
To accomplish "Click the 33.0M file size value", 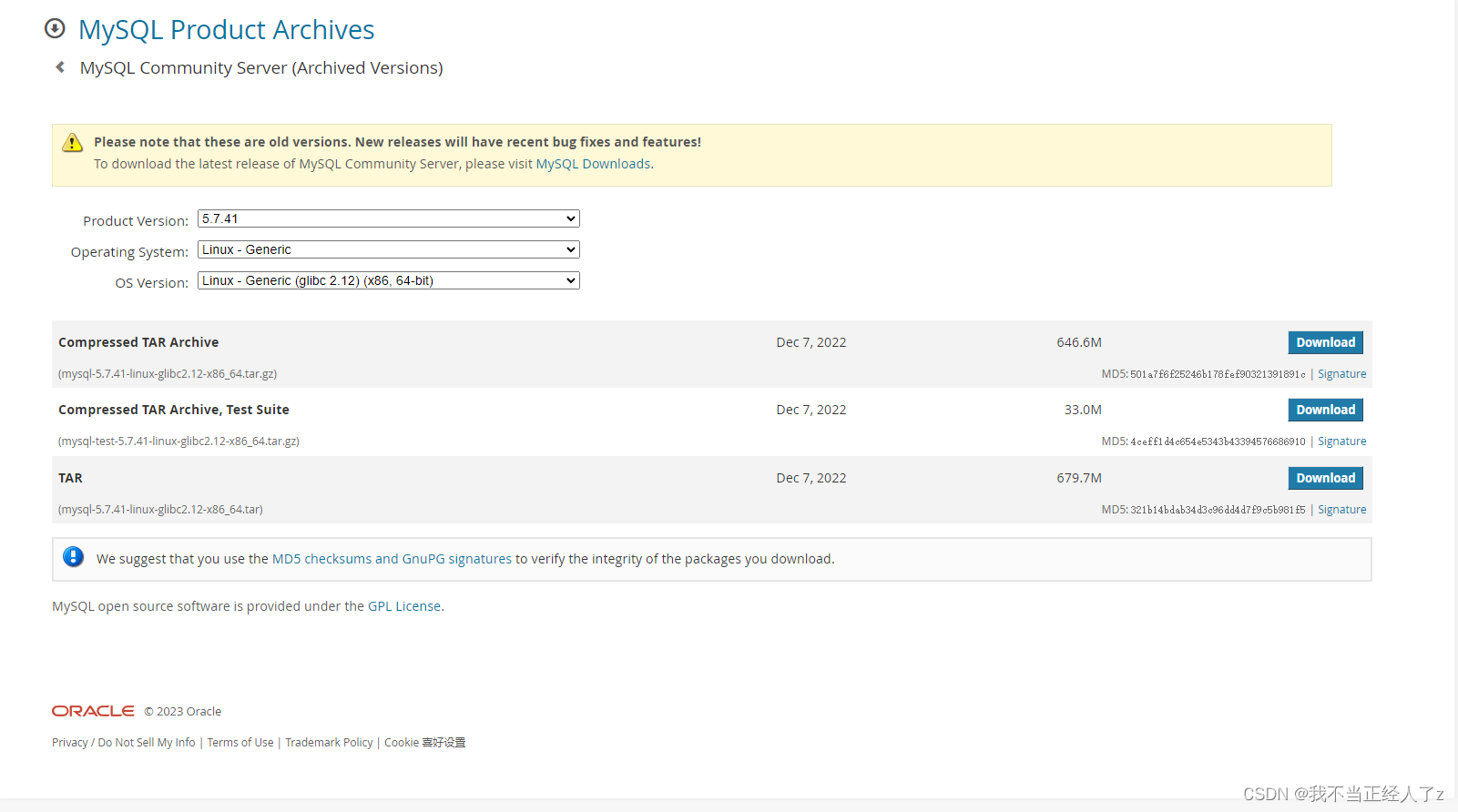I will pos(1083,410).
